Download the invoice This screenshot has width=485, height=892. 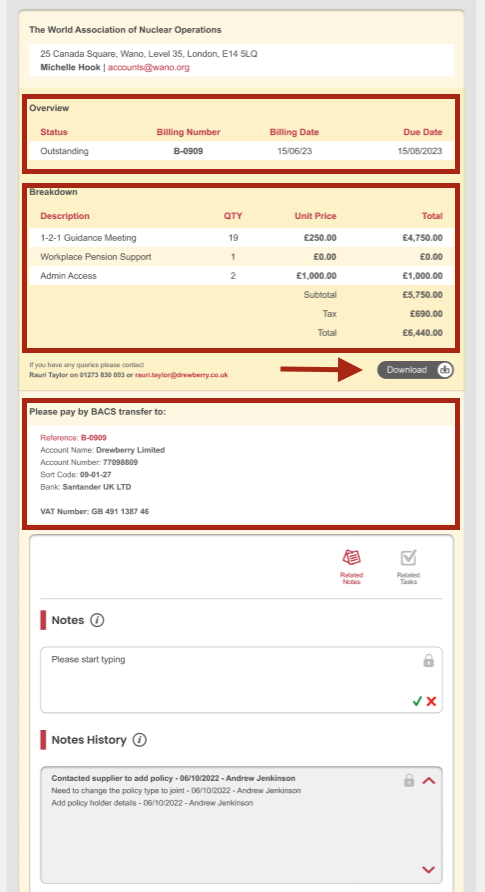(416, 370)
